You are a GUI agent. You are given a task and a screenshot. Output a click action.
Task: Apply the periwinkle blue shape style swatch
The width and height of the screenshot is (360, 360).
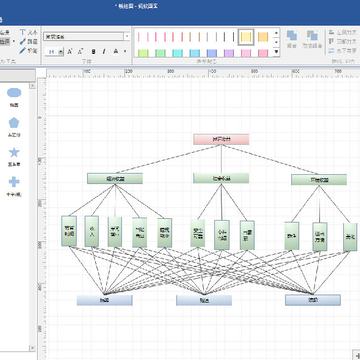(x=212, y=53)
